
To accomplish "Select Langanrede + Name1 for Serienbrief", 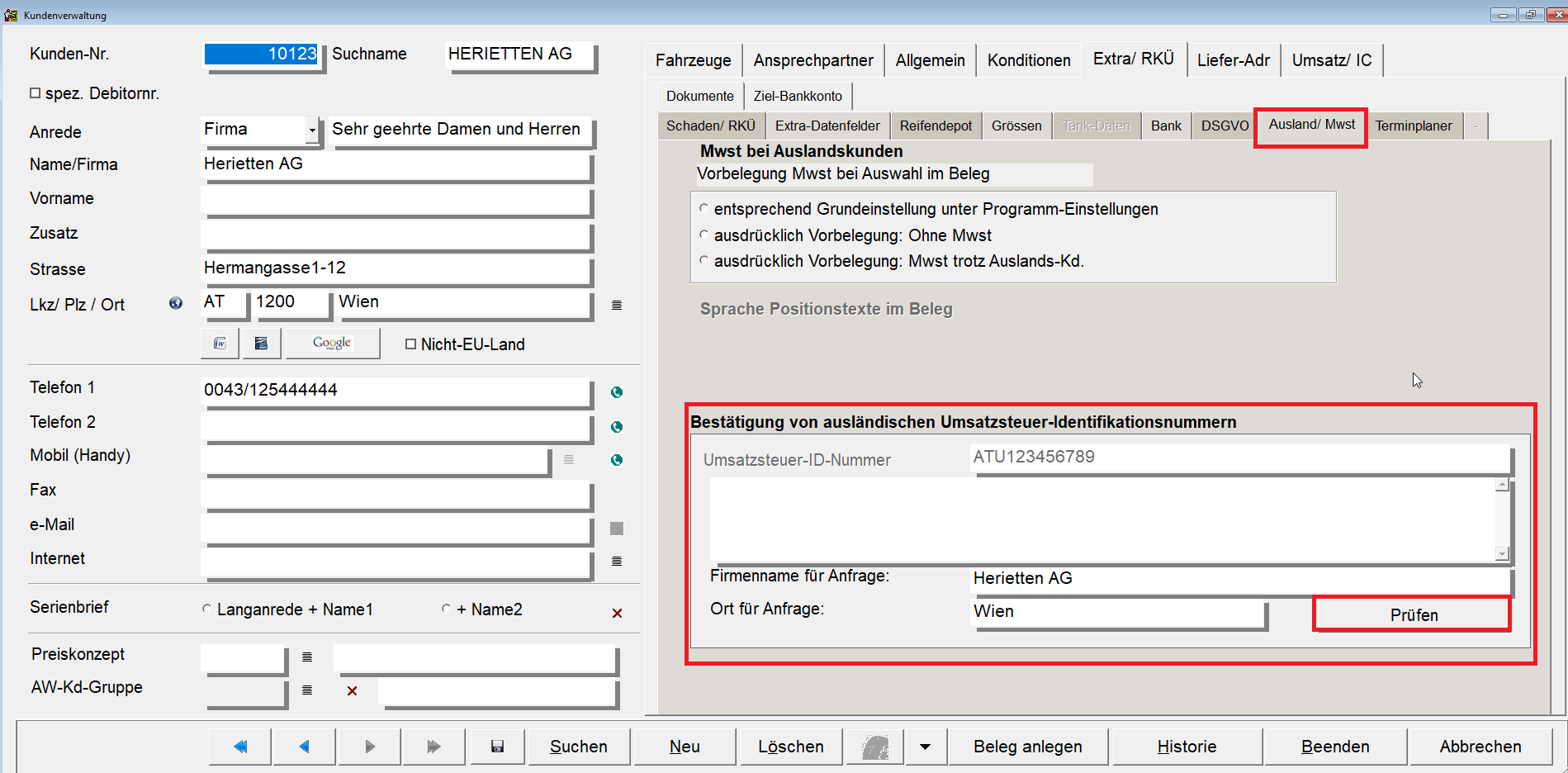I will 207,609.
